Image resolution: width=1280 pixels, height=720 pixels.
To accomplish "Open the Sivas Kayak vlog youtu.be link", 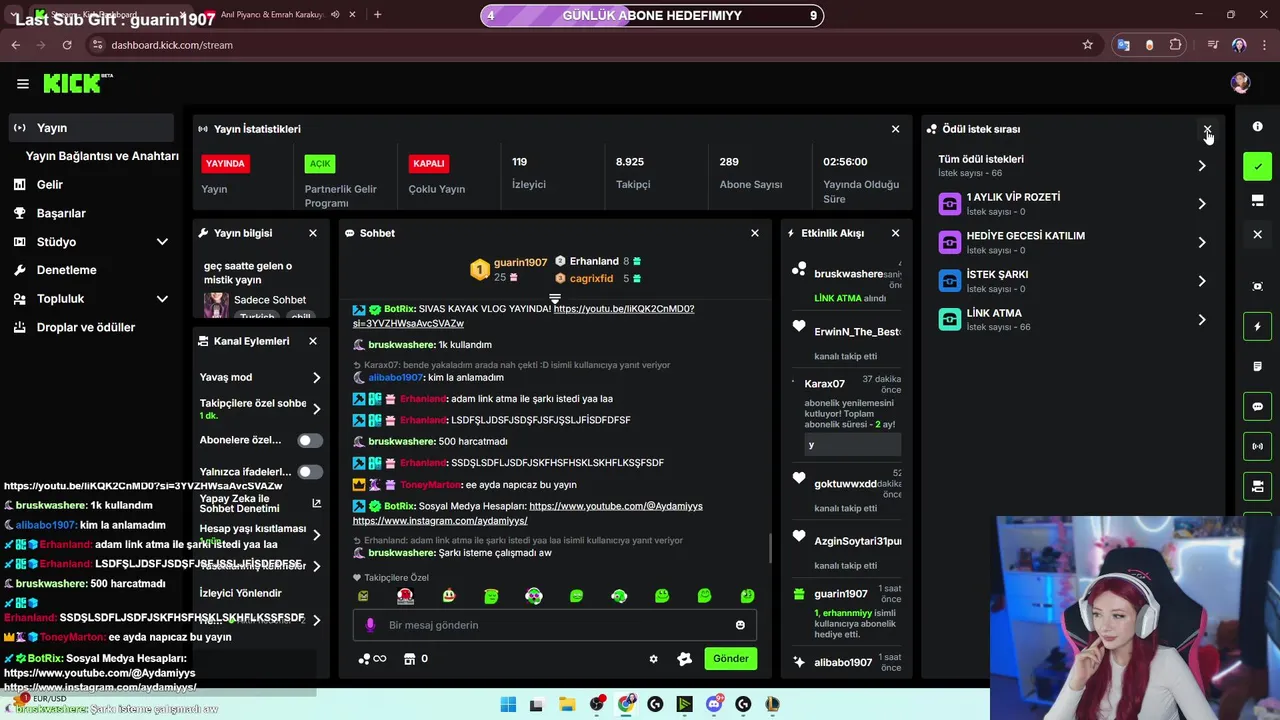I will [x=524, y=316].
